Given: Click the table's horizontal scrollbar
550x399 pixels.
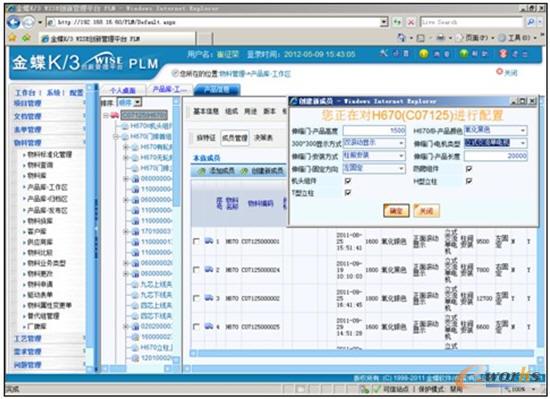Looking at the screenshot, I should (x=362, y=353).
